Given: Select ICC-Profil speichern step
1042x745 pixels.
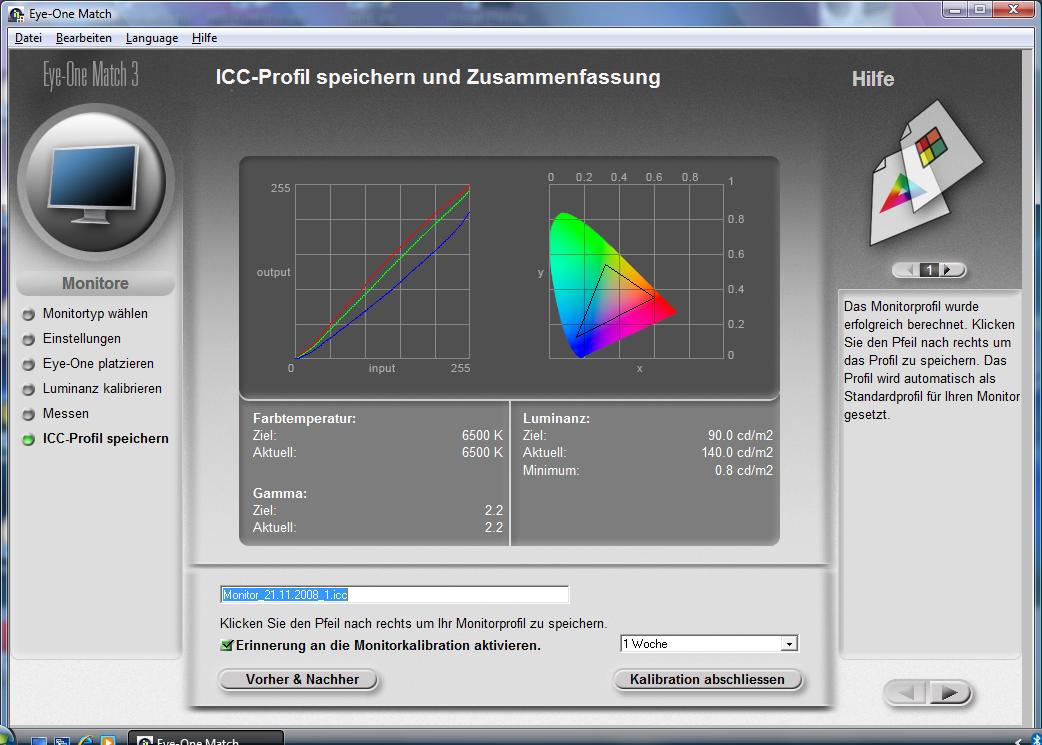Looking at the screenshot, I should tap(106, 439).
